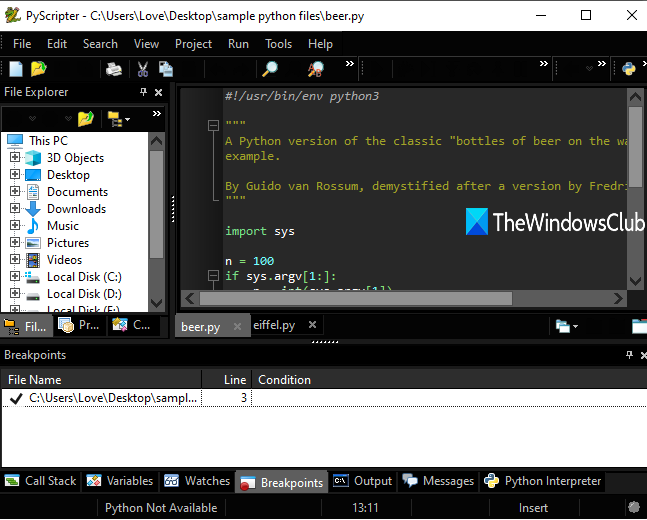Click the Python icon at toolbar right

tap(629, 69)
